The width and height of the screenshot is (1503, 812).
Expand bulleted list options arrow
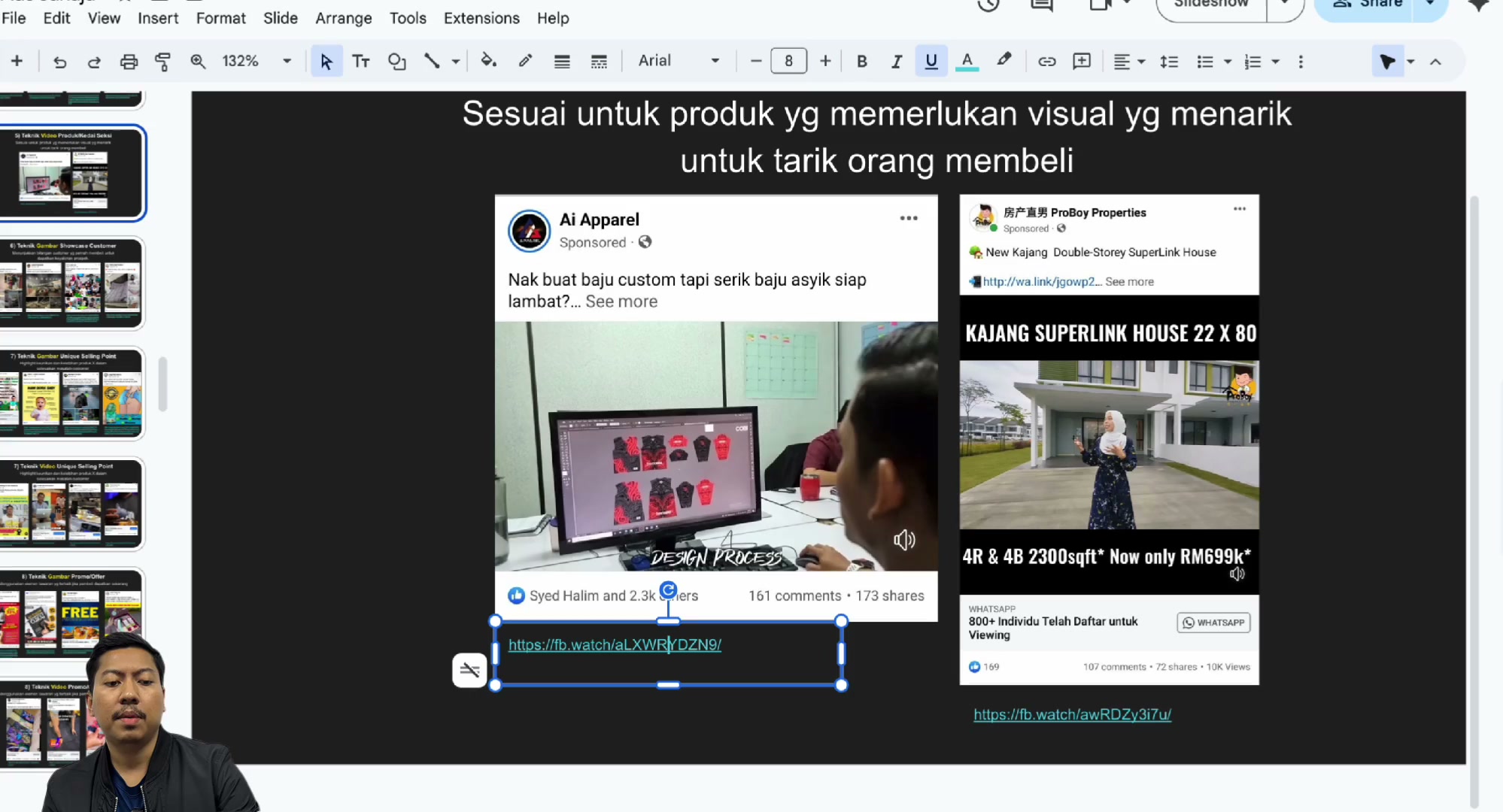(1228, 62)
